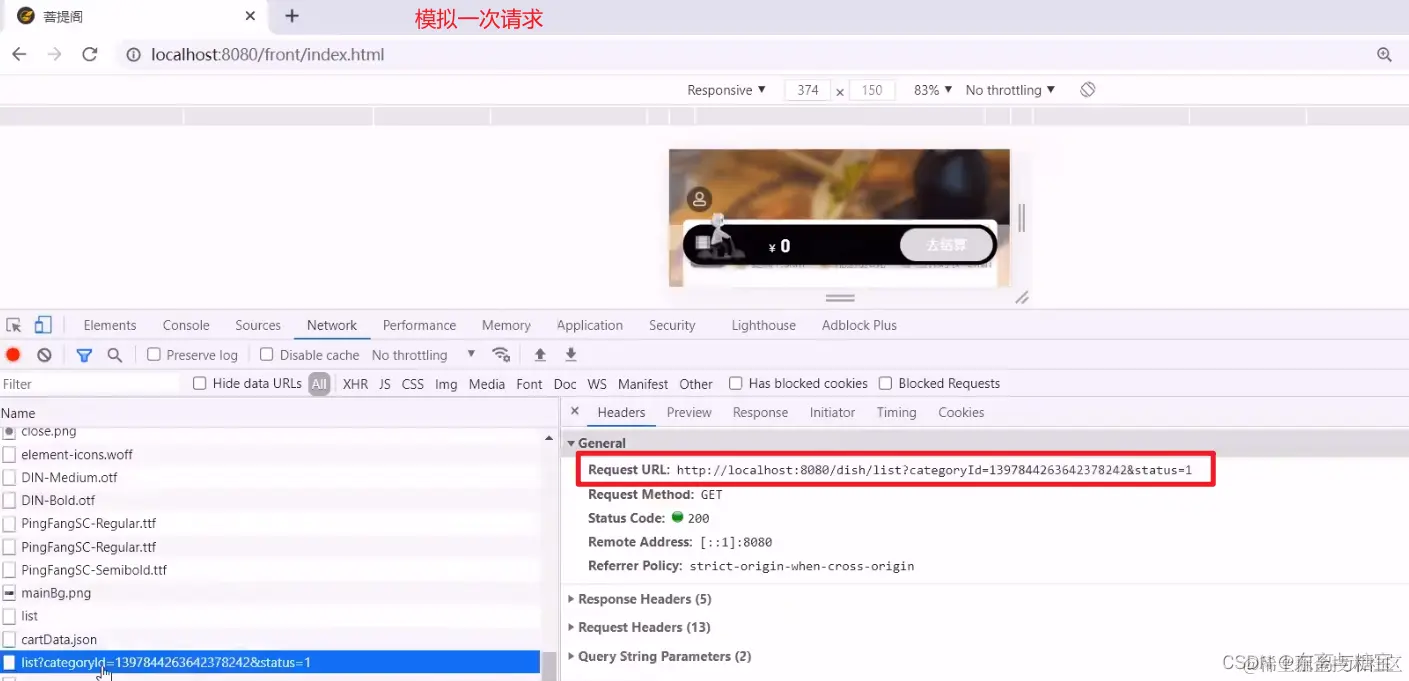Viewport: 1409px width, 681px height.
Task: Open the Responsive device dropdown
Action: (x=725, y=90)
